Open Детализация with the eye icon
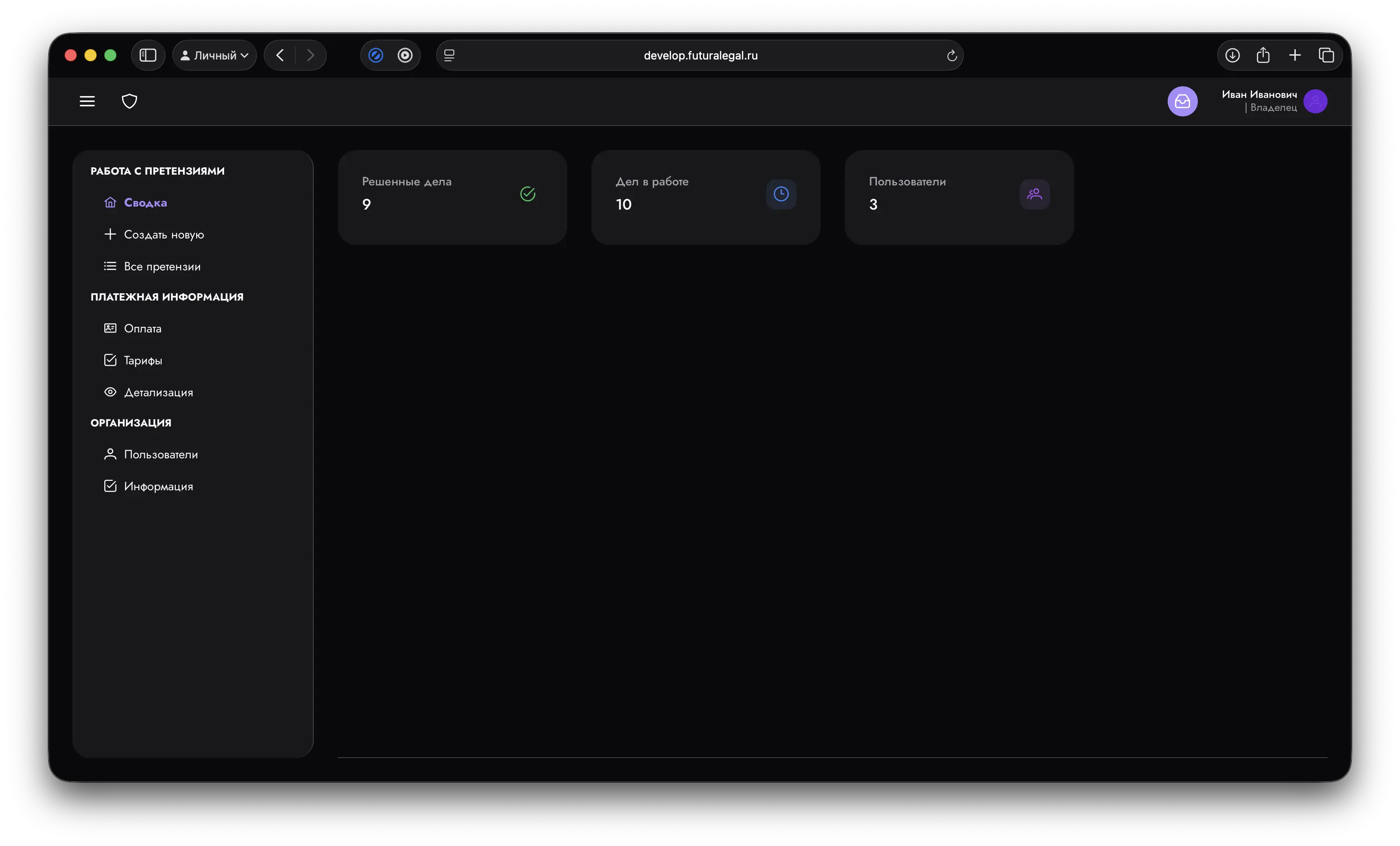 click(158, 392)
